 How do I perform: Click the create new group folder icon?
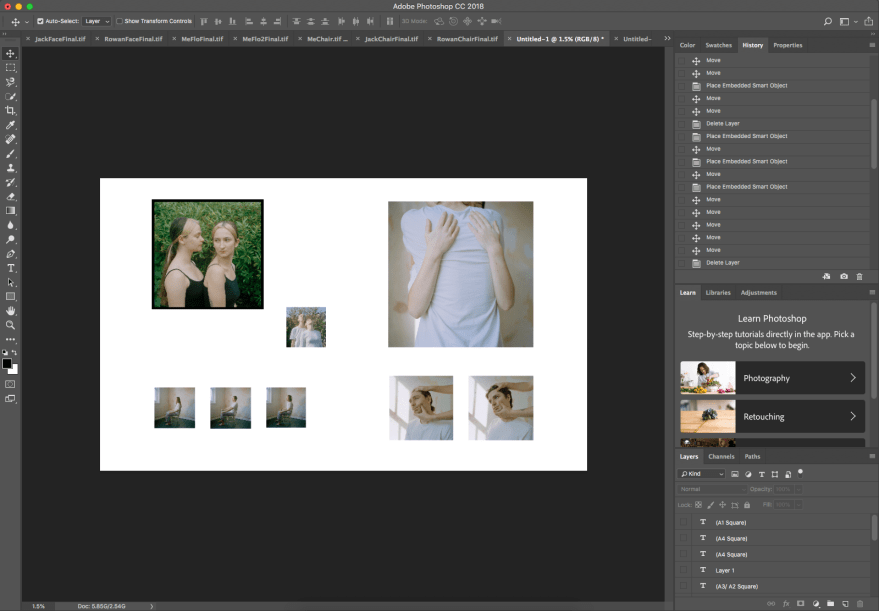pyautogui.click(x=830, y=604)
